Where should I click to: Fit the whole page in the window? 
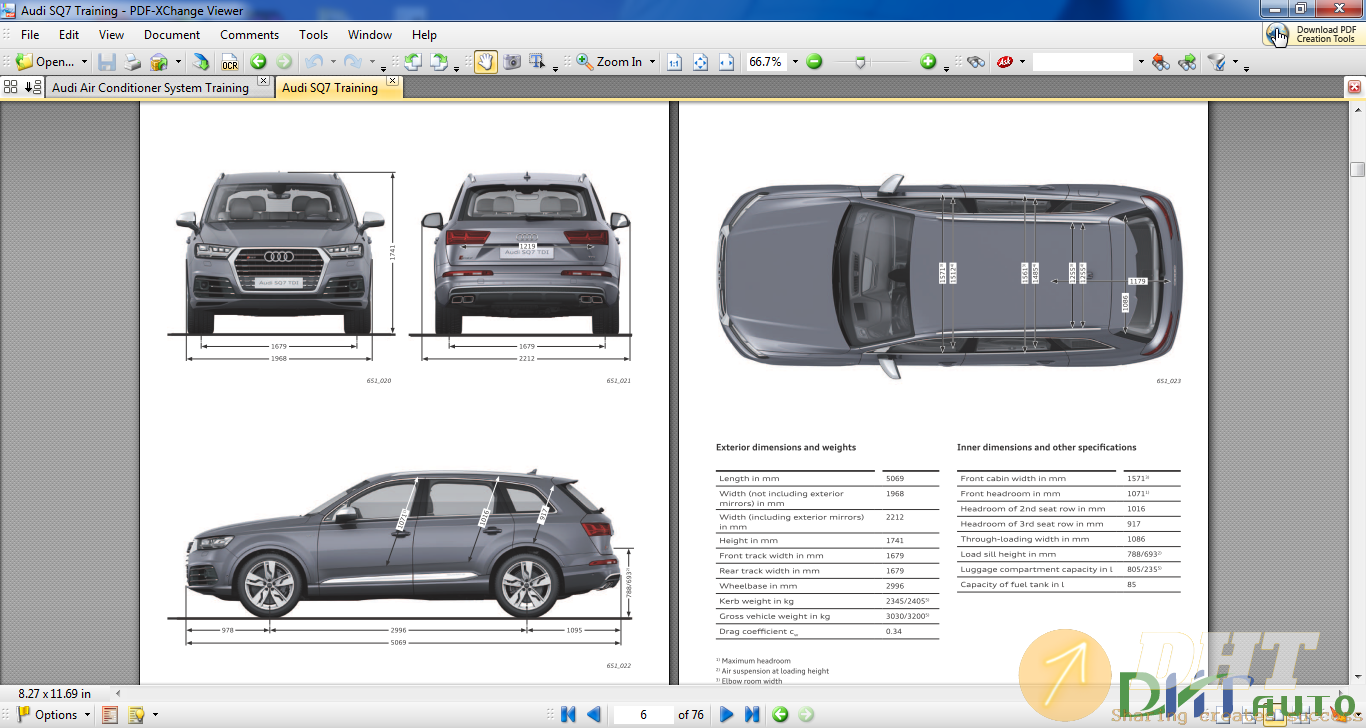tap(701, 62)
